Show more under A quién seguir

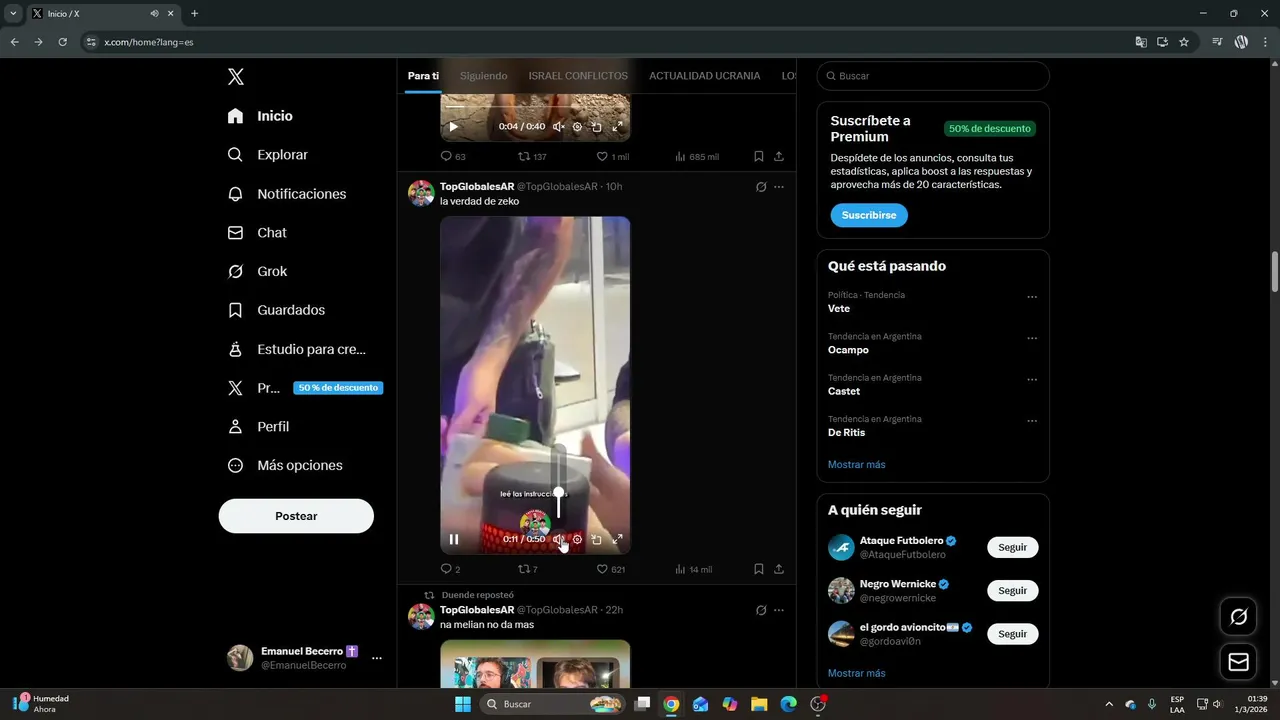point(856,673)
